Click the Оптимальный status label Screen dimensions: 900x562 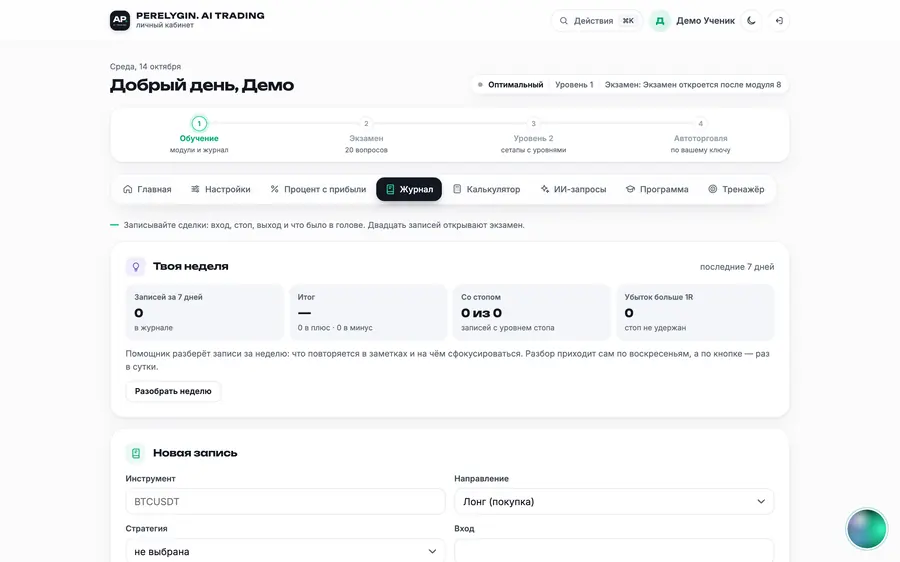tap(515, 84)
